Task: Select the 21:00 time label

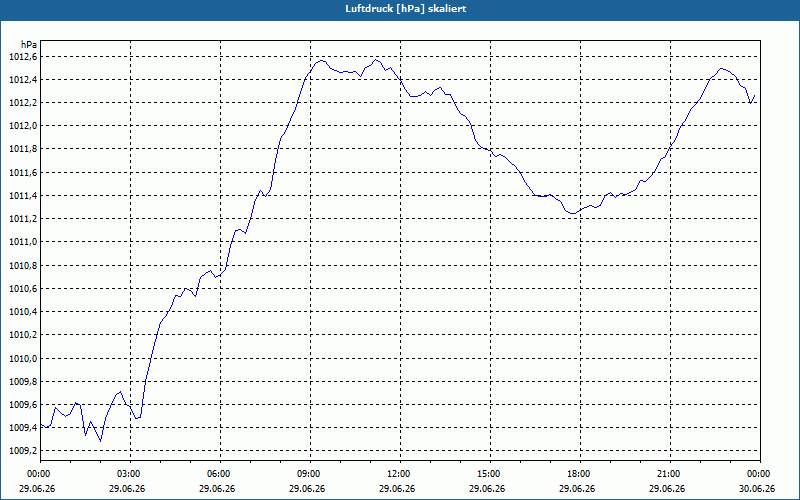Action: pyautogui.click(x=670, y=474)
